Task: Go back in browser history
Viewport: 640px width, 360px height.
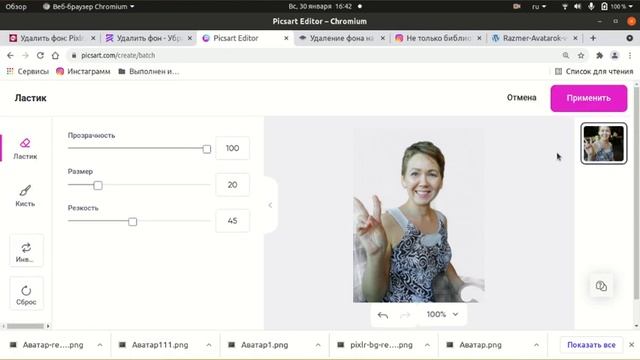Action: pyautogui.click(x=10, y=55)
